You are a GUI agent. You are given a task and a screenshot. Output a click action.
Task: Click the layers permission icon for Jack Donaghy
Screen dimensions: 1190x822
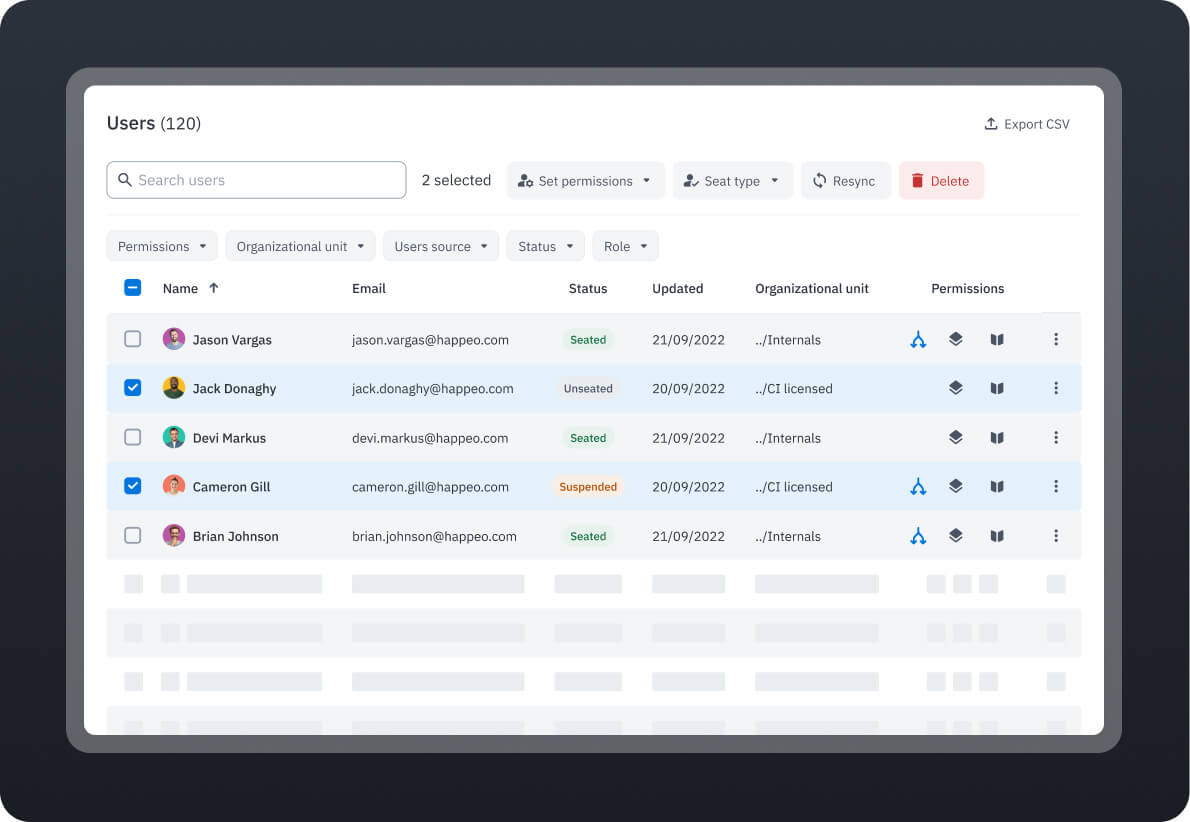click(956, 388)
